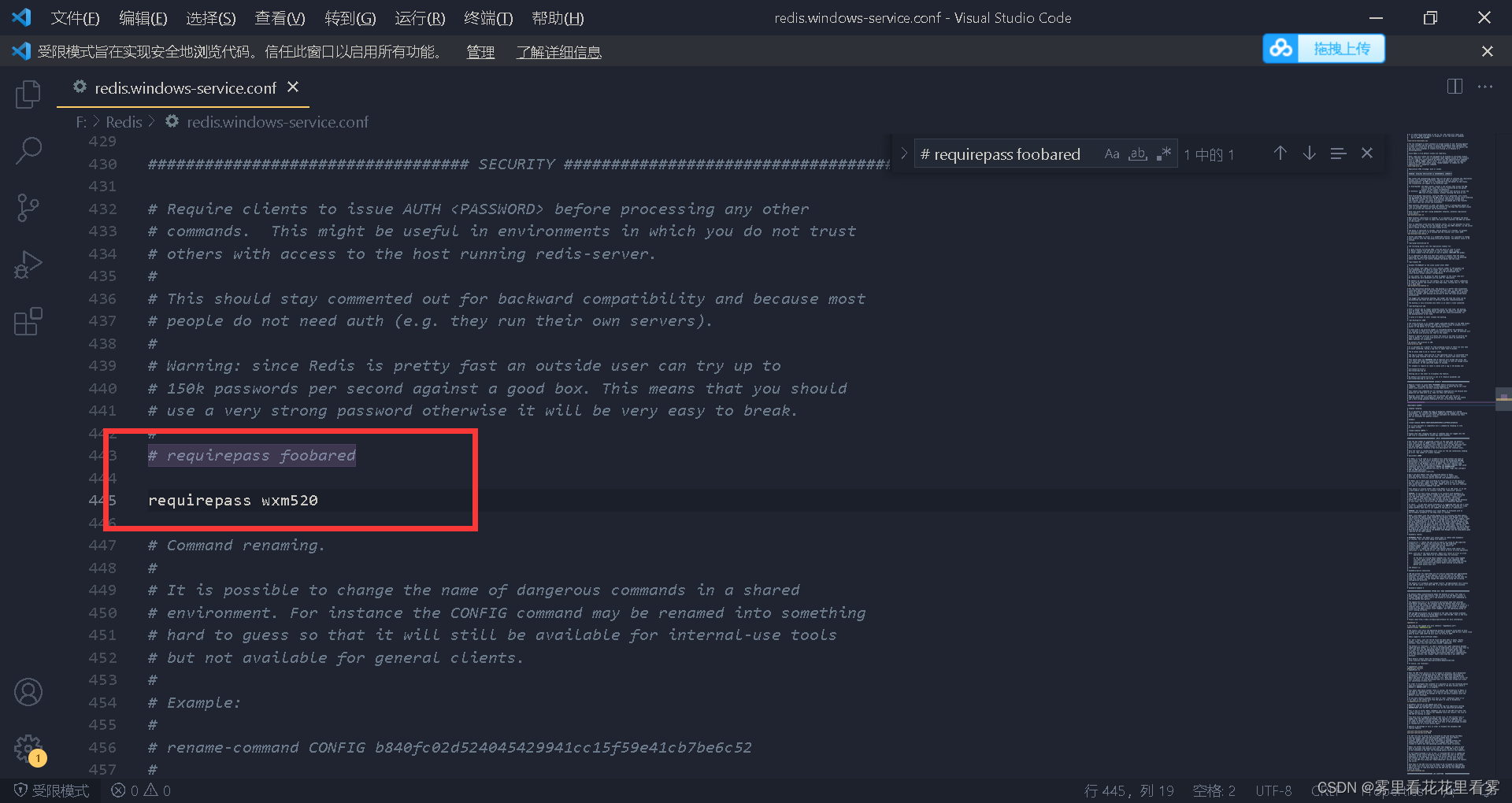The width and height of the screenshot is (1512, 803).
Task: Open the 转到(G) menu
Action: 350,18
